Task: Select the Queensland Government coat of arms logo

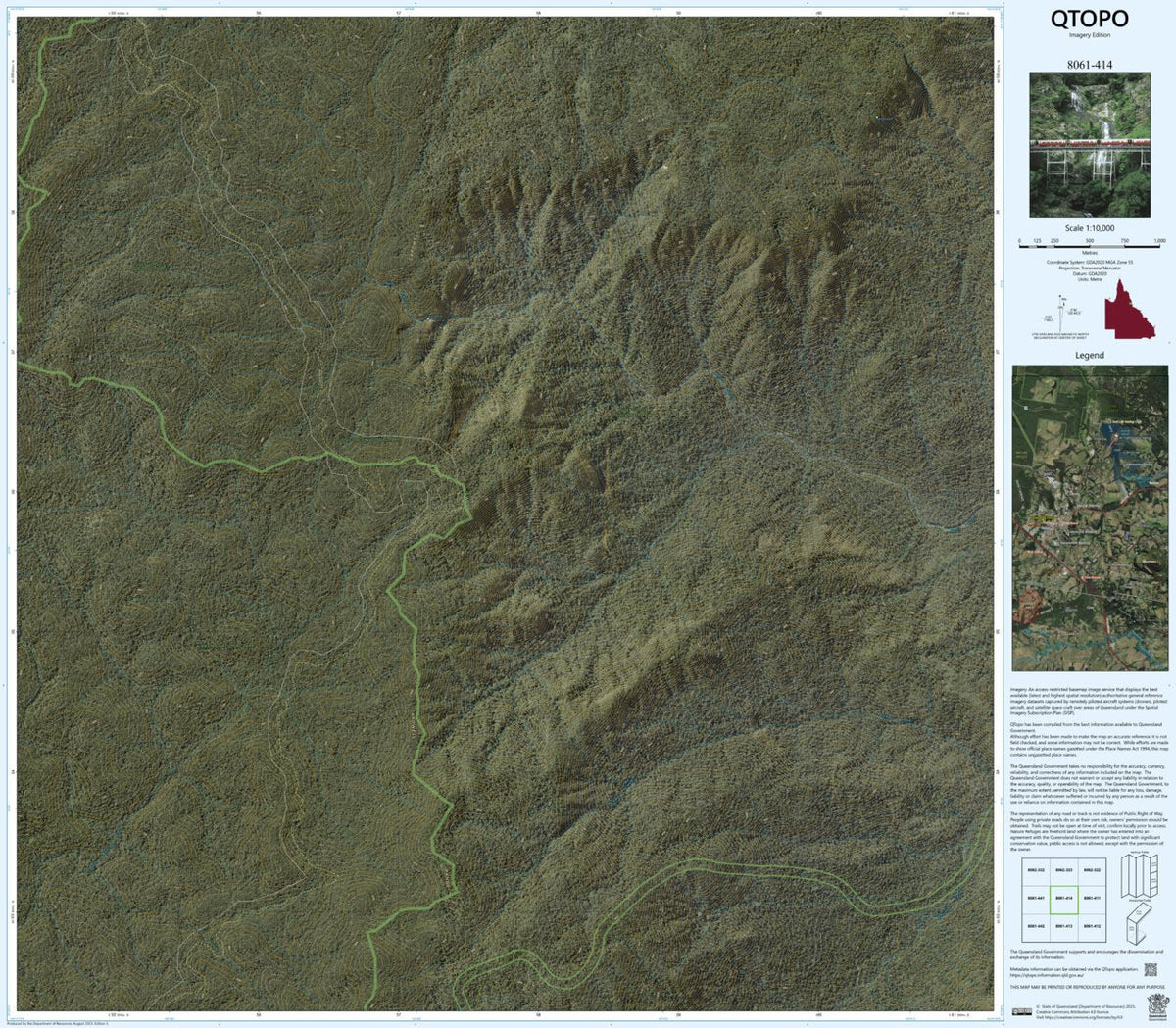Action: coord(1158,1005)
